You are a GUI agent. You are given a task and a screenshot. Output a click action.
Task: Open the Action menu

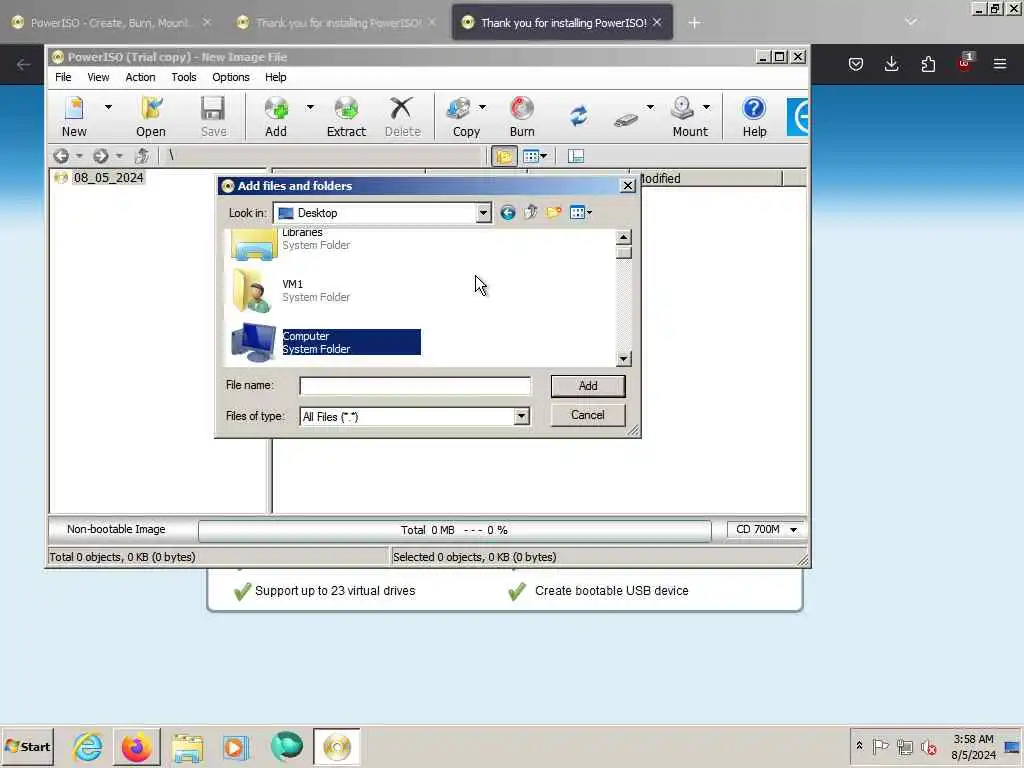coord(140,77)
